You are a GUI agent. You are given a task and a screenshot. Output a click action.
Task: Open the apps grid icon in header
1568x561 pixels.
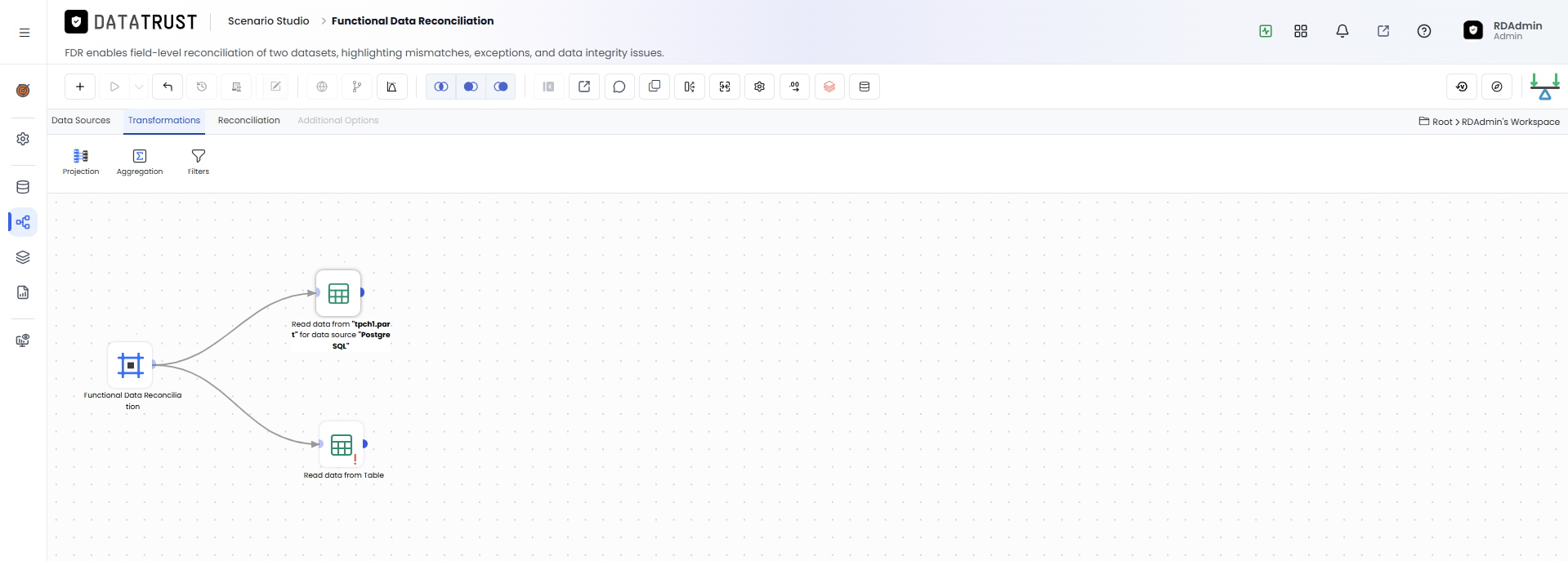(1301, 31)
